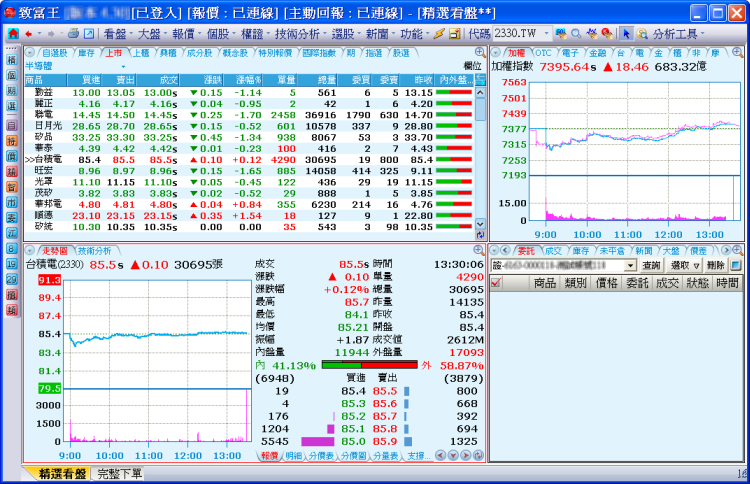Viewport: 750px width, 484px height.
Task: Click the zoom icon above quote detail panel
Action: pos(478,251)
